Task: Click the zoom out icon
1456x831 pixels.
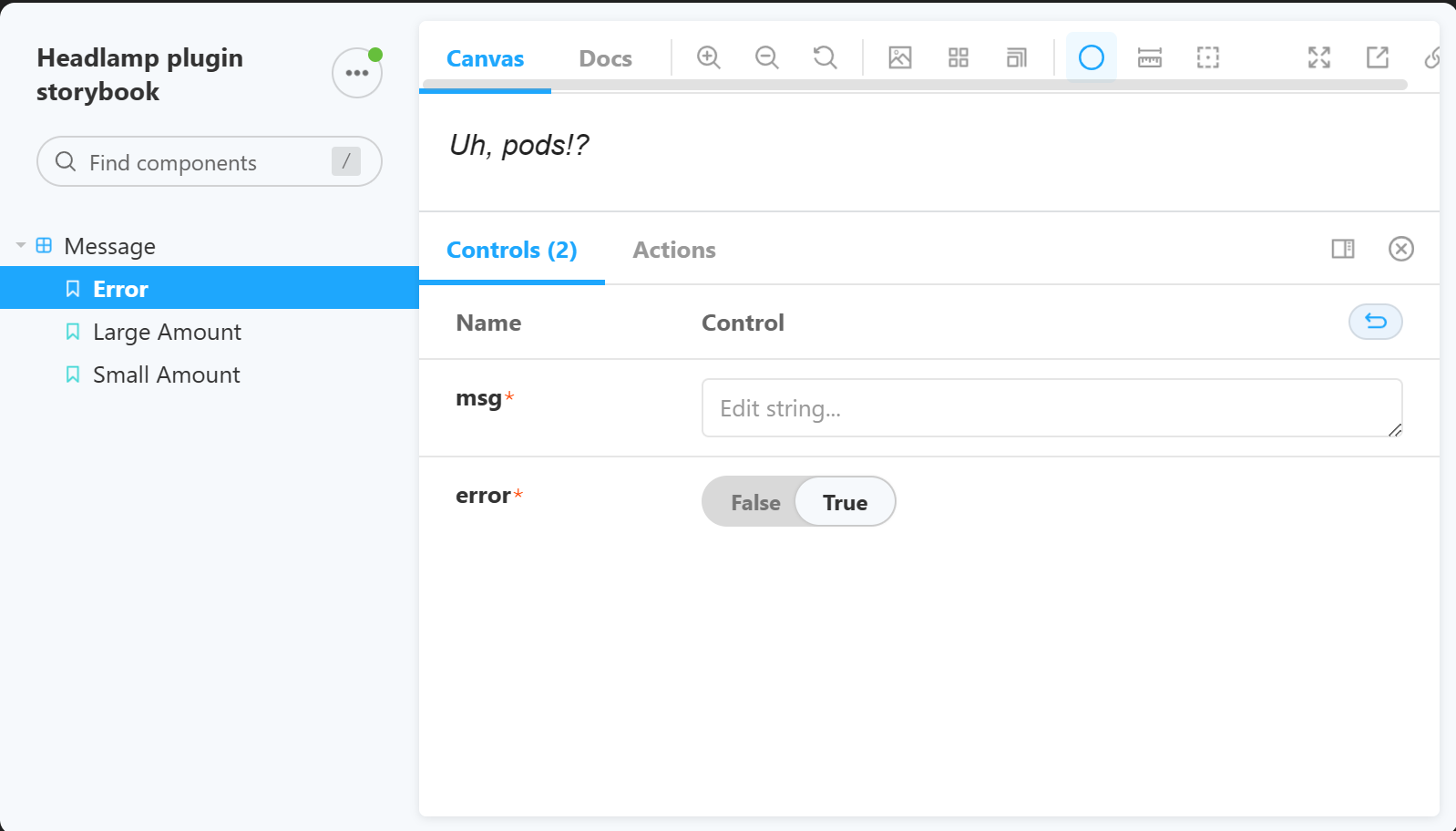Action: pyautogui.click(x=766, y=57)
